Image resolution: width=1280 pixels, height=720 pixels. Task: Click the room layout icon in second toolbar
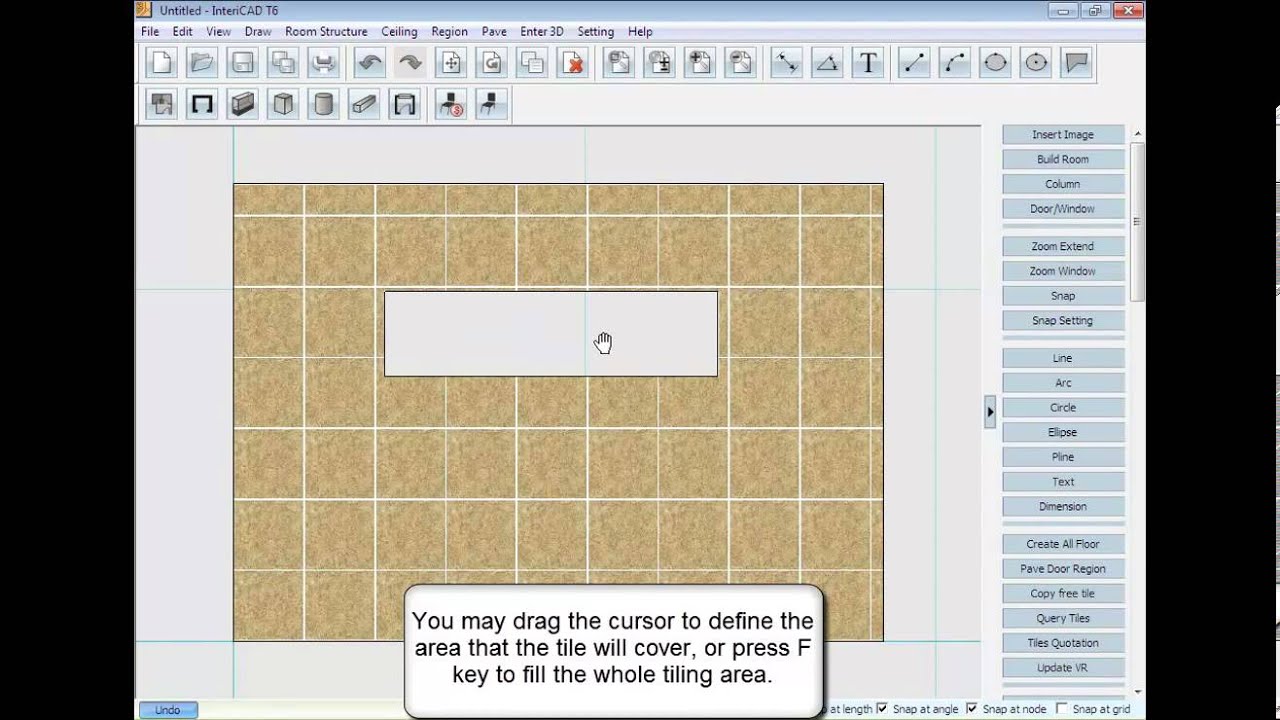[x=161, y=104]
